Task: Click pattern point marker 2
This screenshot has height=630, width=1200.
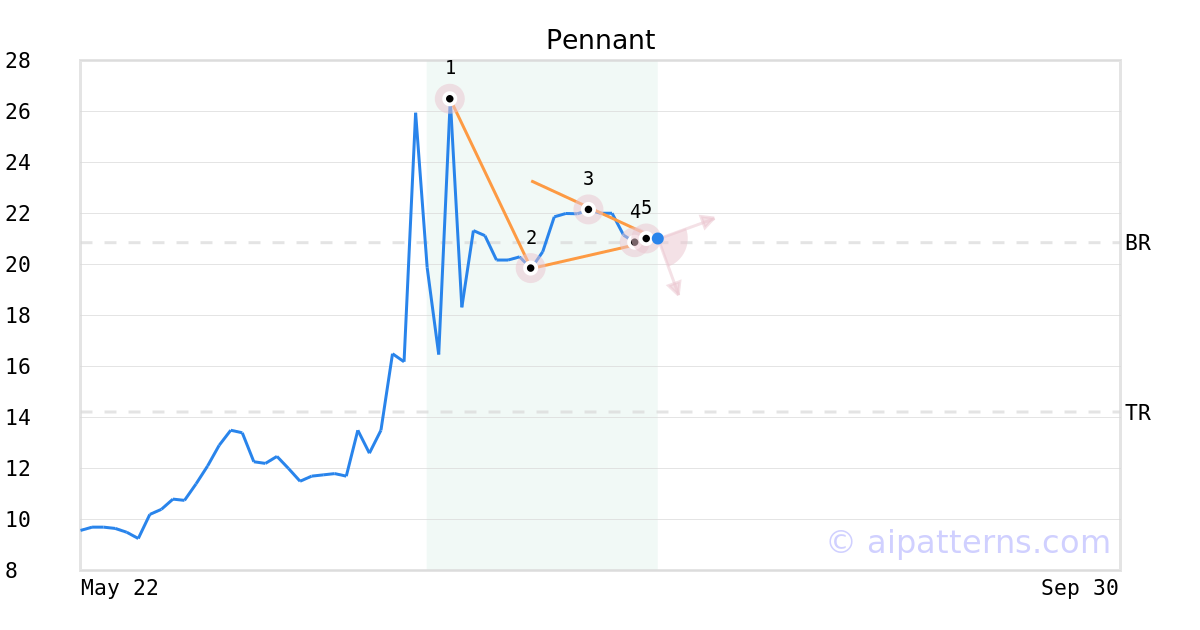Action: point(531,268)
